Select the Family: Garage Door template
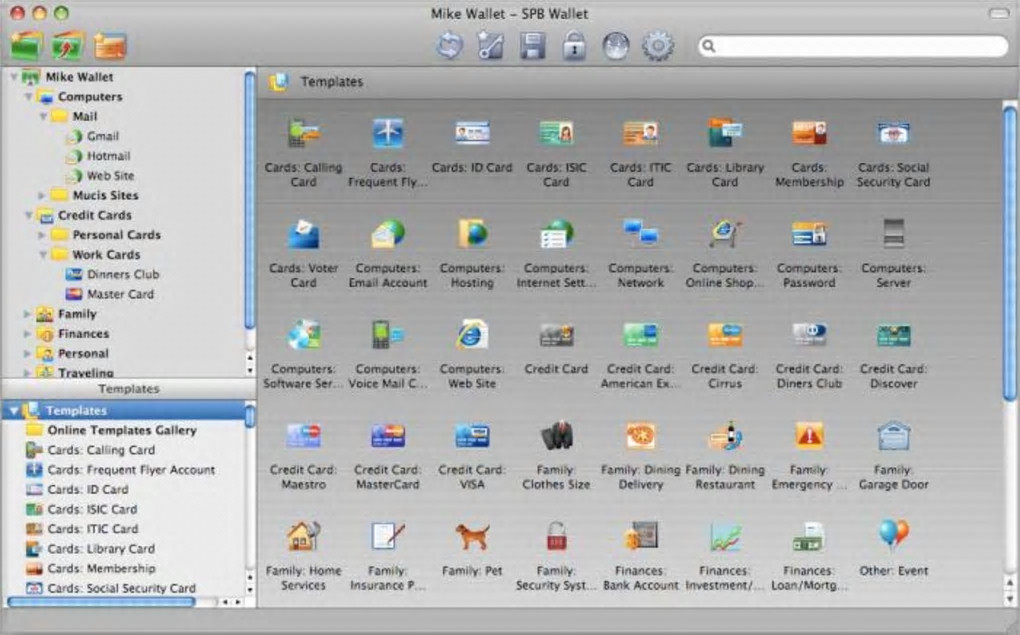Viewport: 1020px width, 635px height. point(893,436)
